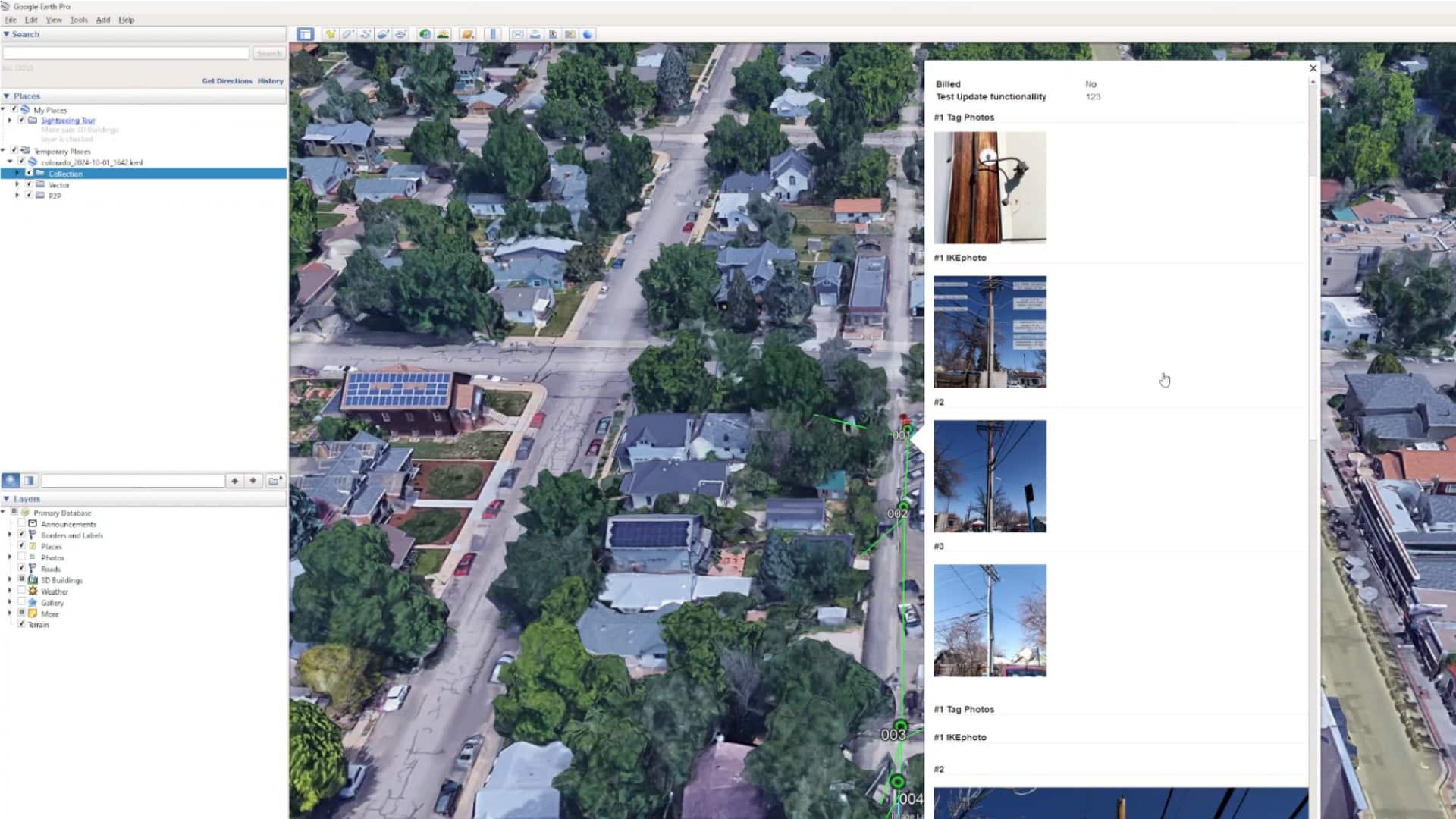The width and height of the screenshot is (1456, 819).
Task: Uncheck the Terrain layer
Action: click(21, 623)
